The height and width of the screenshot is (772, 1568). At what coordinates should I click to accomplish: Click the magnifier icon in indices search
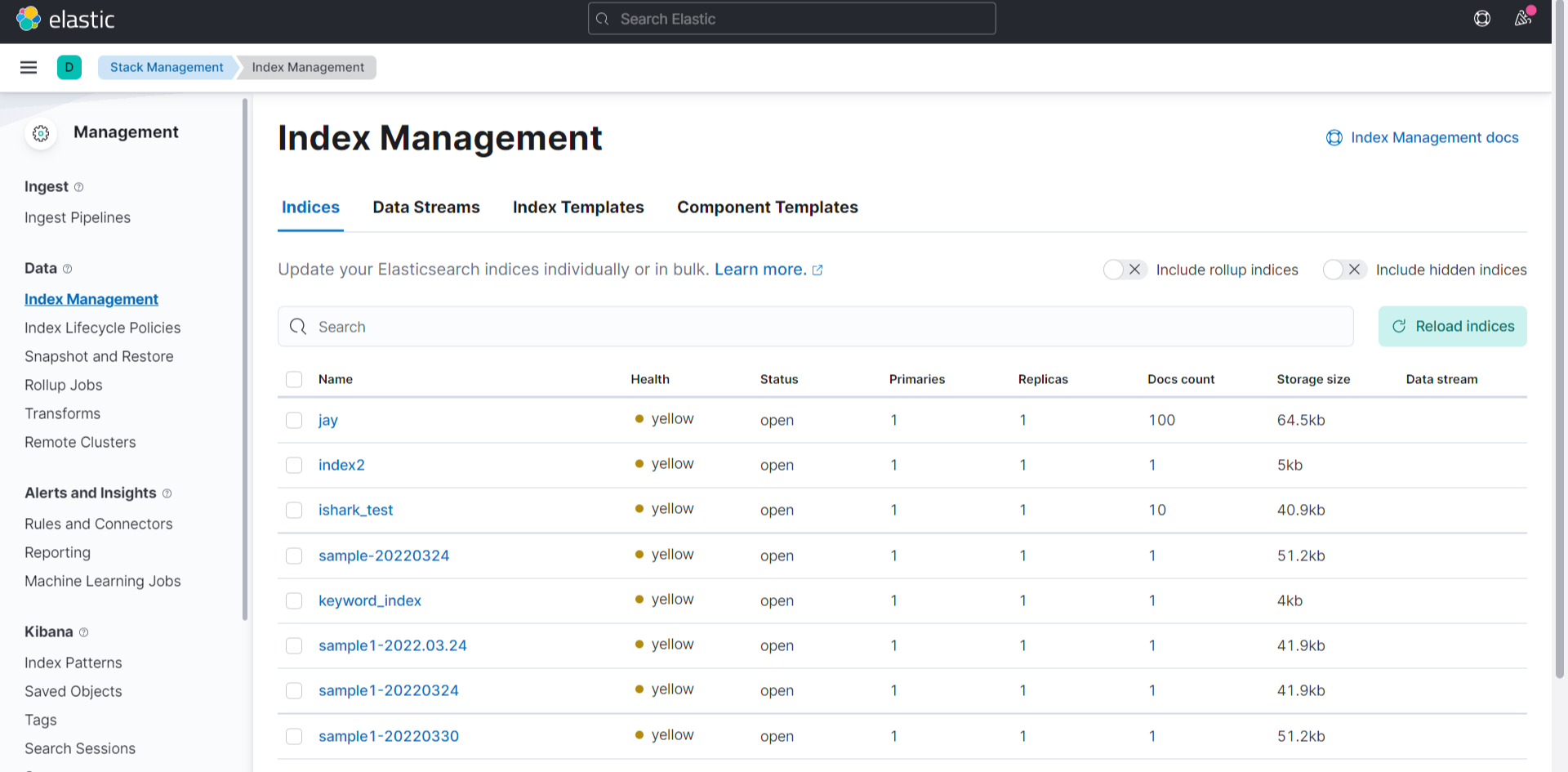click(x=298, y=327)
